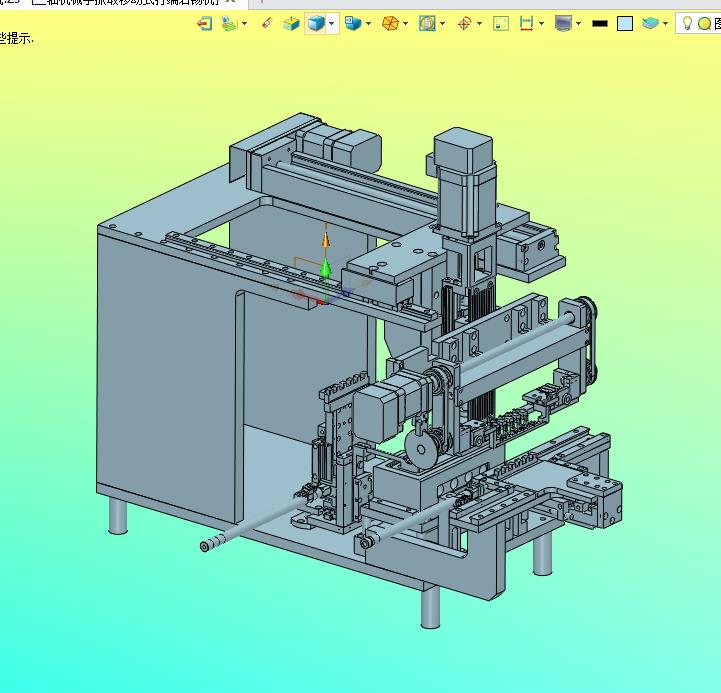Screen dimensions: 721x693
Task: Click the exit icon with red arrow
Action: (205, 23)
